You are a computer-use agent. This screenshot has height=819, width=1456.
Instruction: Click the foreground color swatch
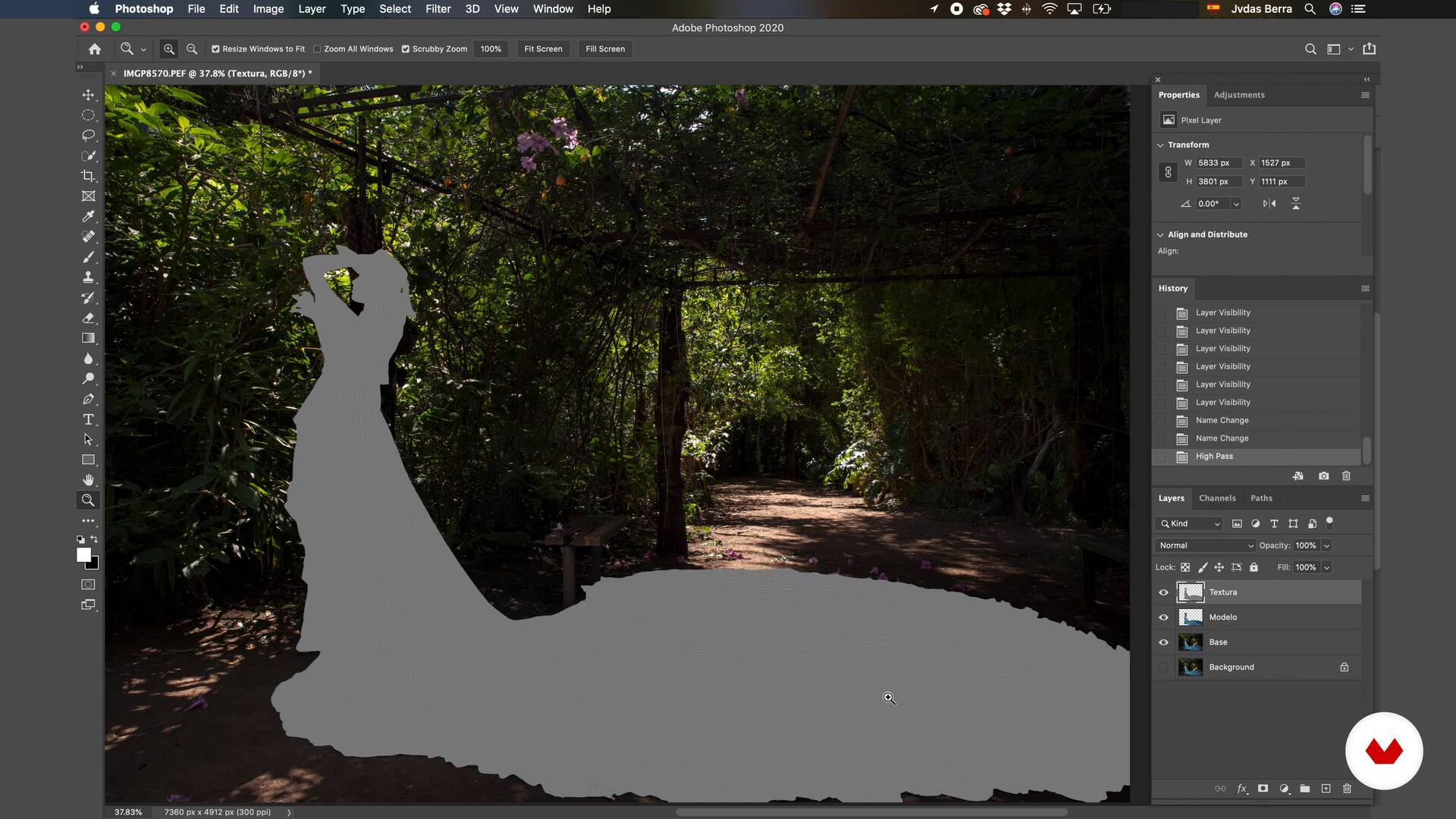83,555
